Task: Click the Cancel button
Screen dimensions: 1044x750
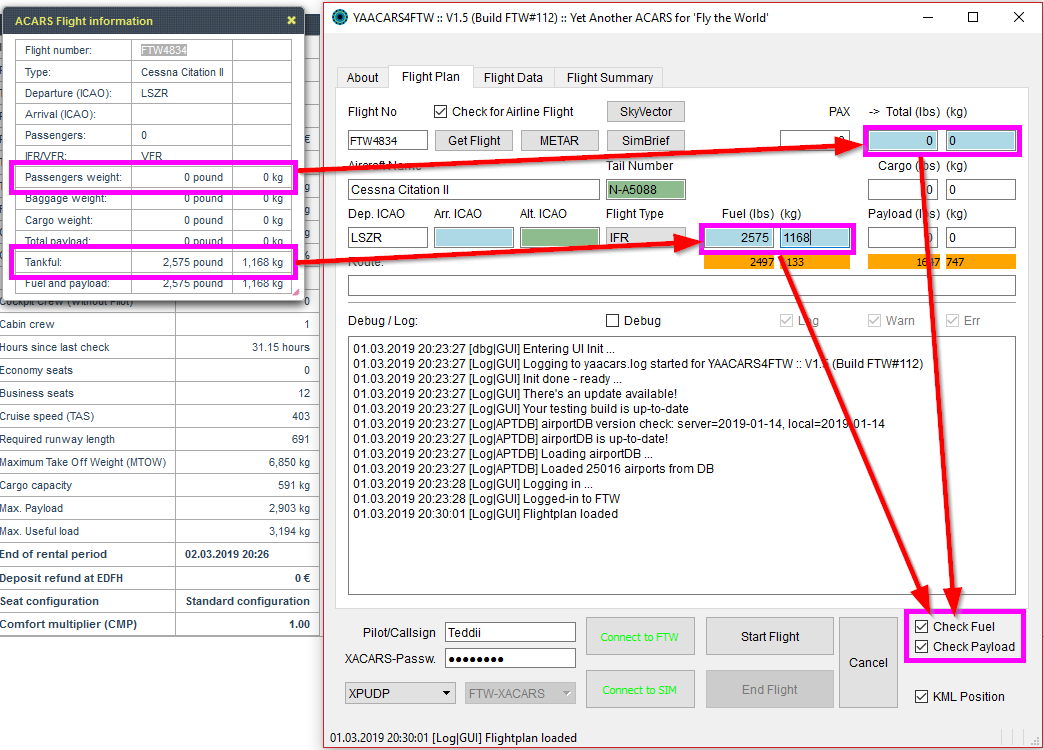Action: (868, 663)
